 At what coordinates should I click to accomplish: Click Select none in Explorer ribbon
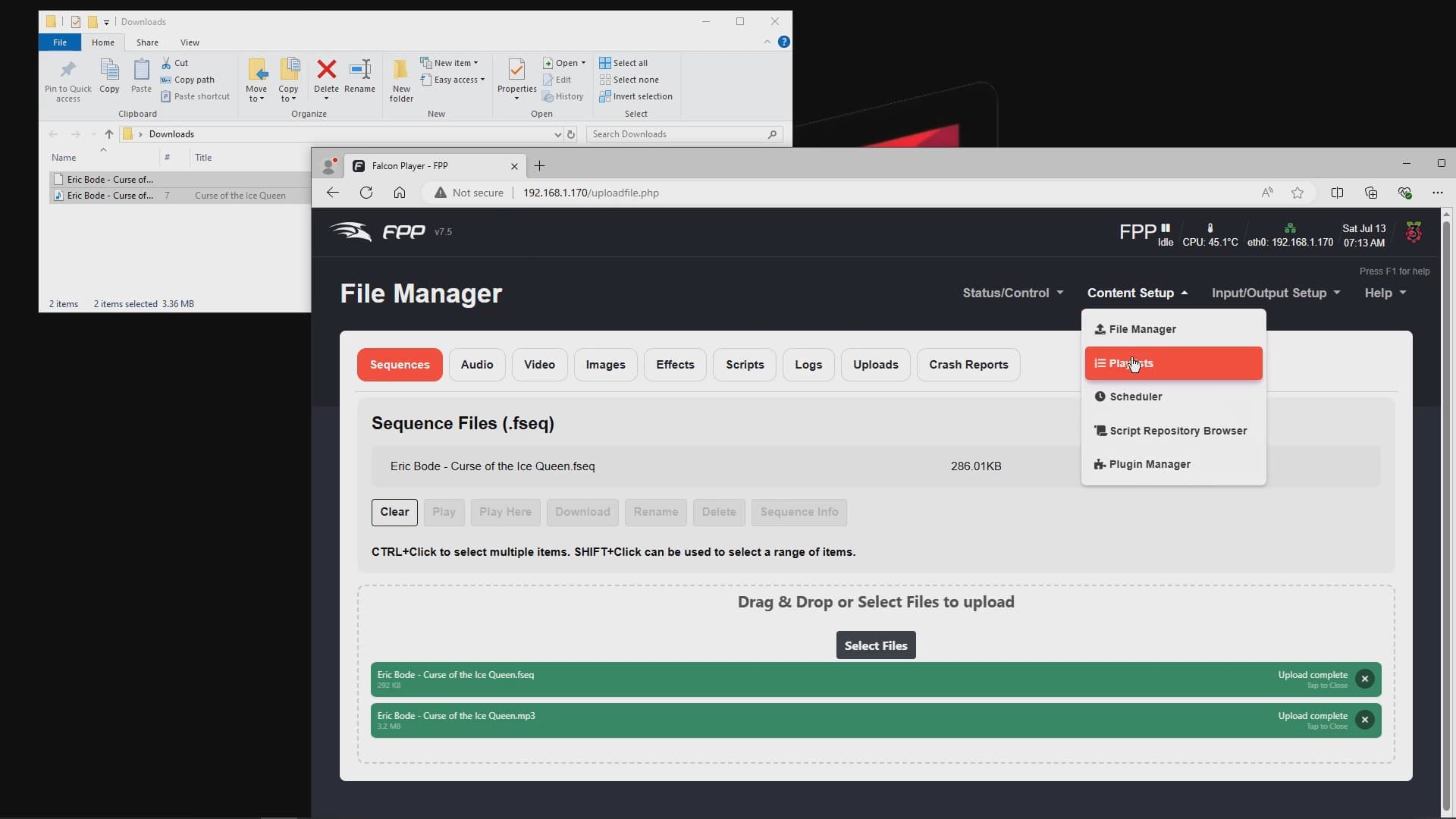[x=629, y=80]
